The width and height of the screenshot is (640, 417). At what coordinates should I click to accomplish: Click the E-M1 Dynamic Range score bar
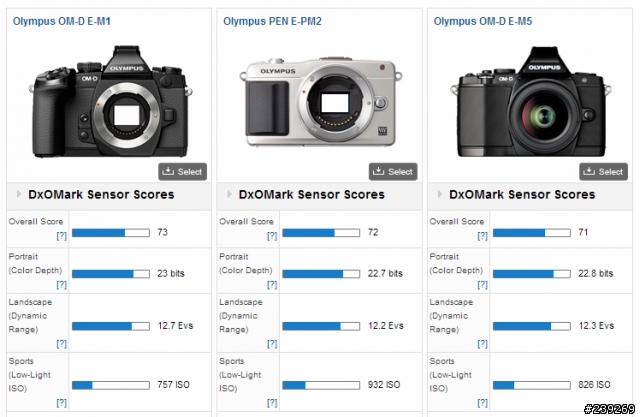pos(111,326)
